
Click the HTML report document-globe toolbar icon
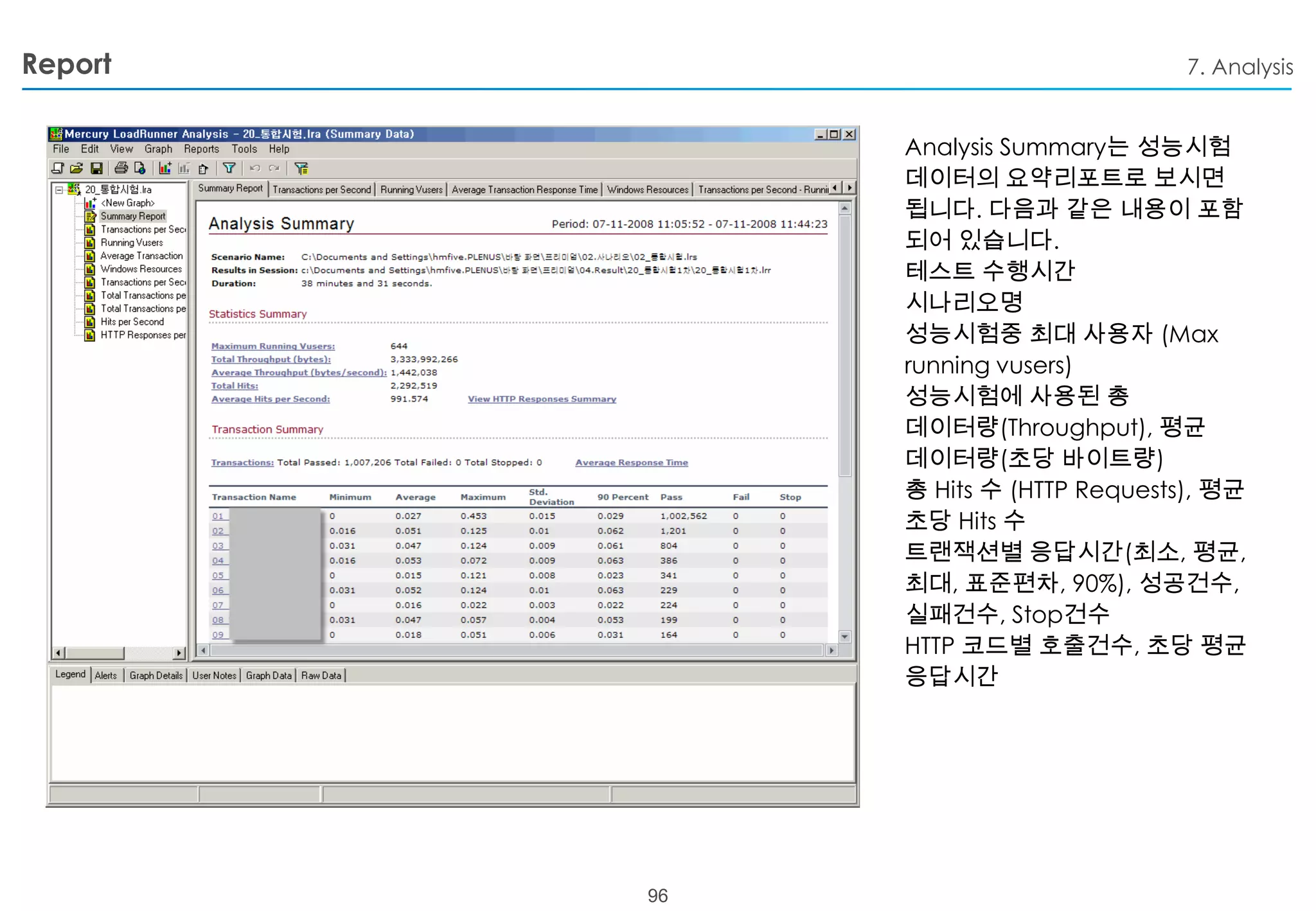coord(139,168)
